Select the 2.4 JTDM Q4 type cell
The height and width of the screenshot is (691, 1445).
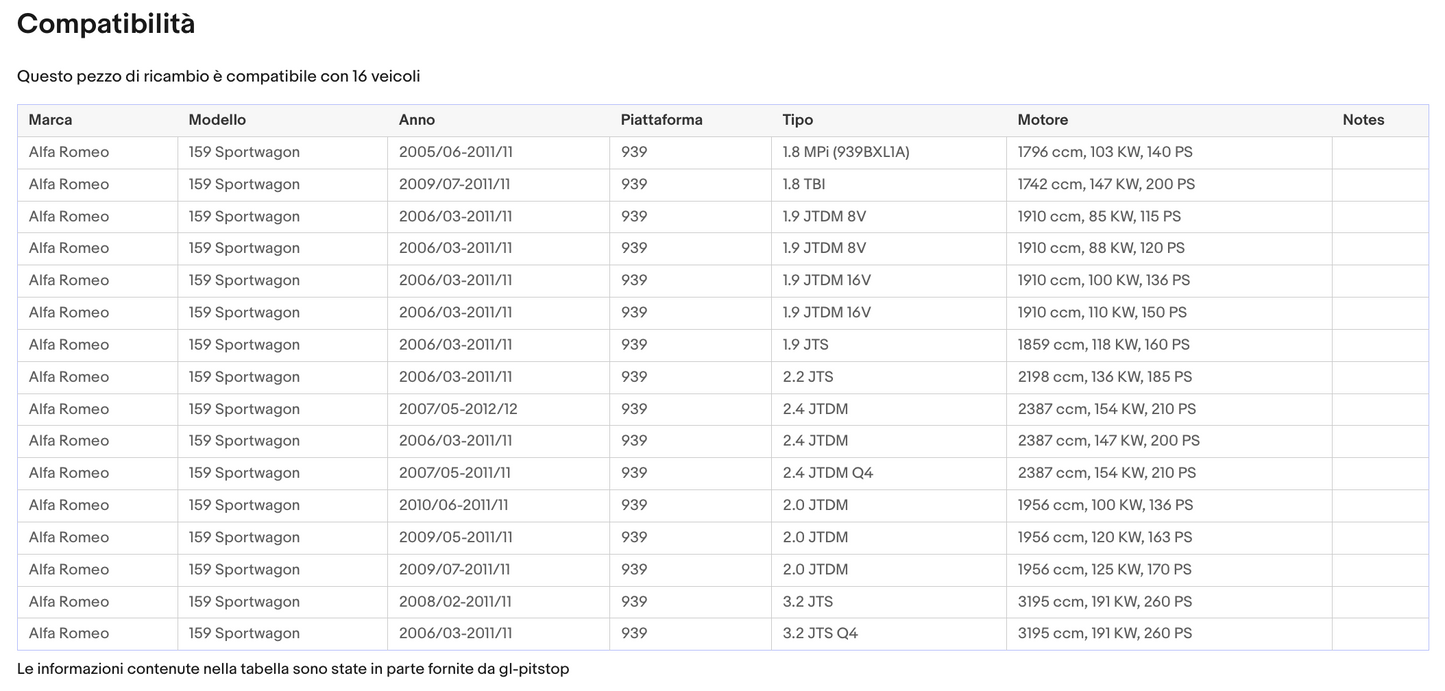pyautogui.click(x=827, y=473)
